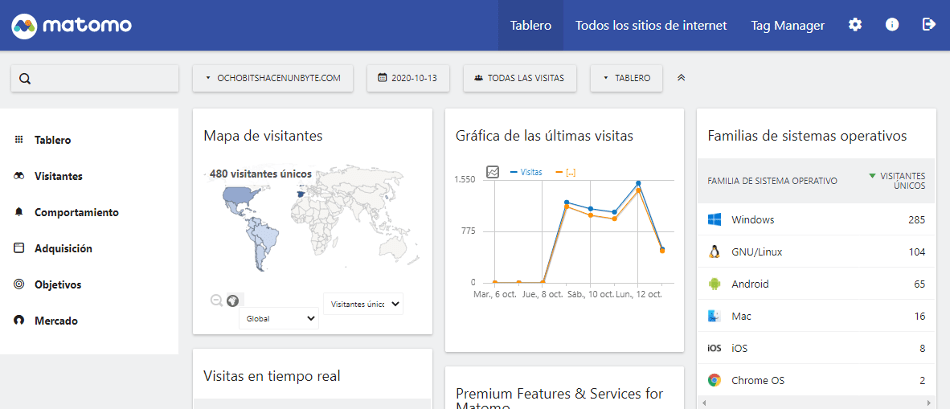Toggle the Visitas series in the chart legend
The width and height of the screenshot is (950, 409).
pyautogui.click(x=526, y=172)
